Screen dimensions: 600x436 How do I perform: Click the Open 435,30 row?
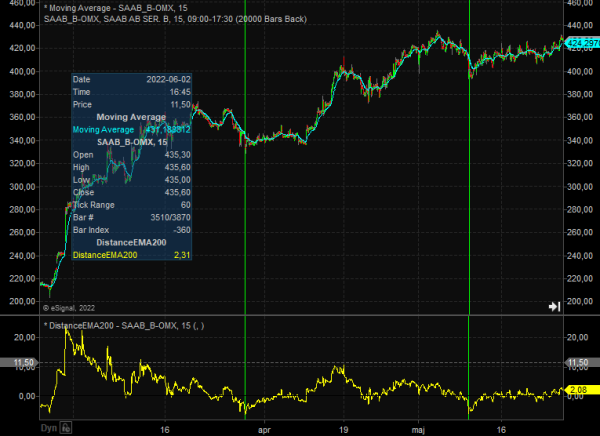tap(132, 155)
